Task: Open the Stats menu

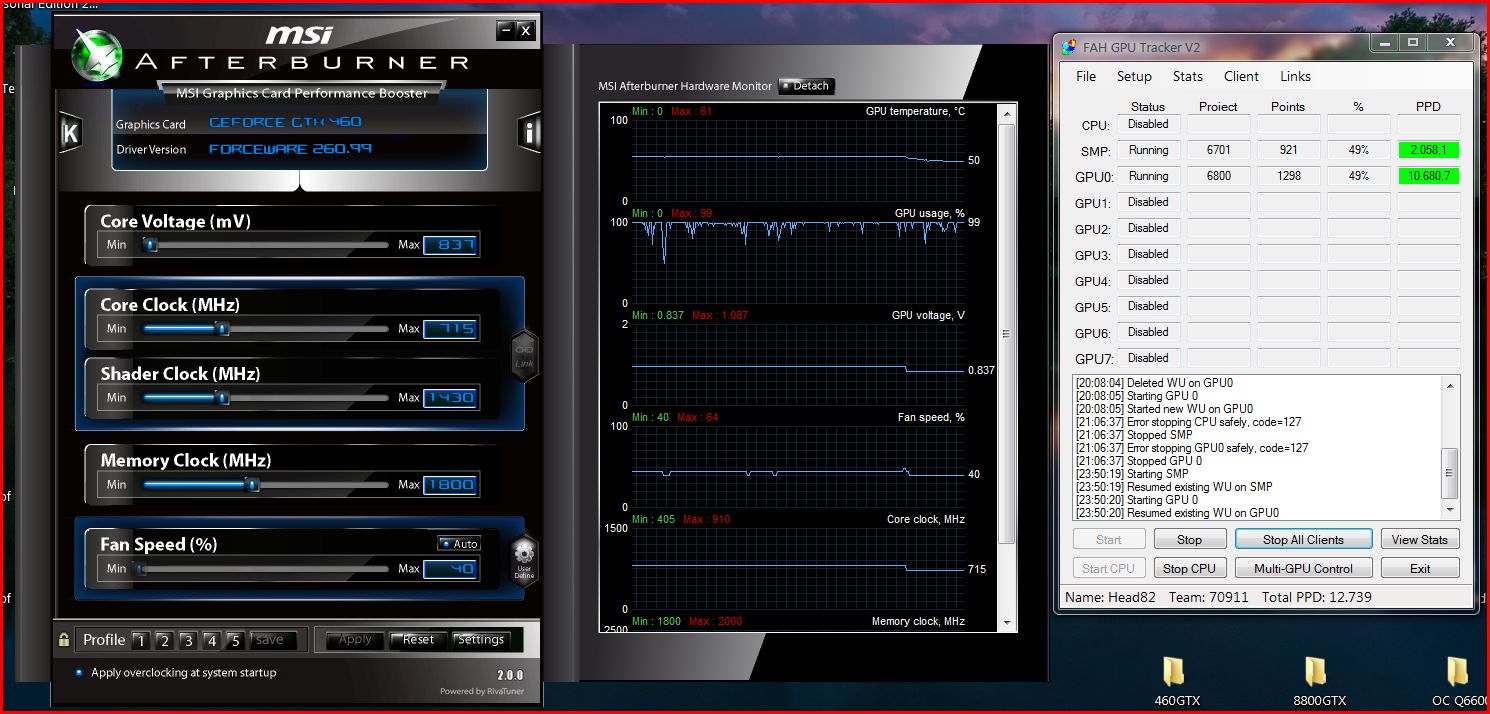Action: click(x=1188, y=76)
